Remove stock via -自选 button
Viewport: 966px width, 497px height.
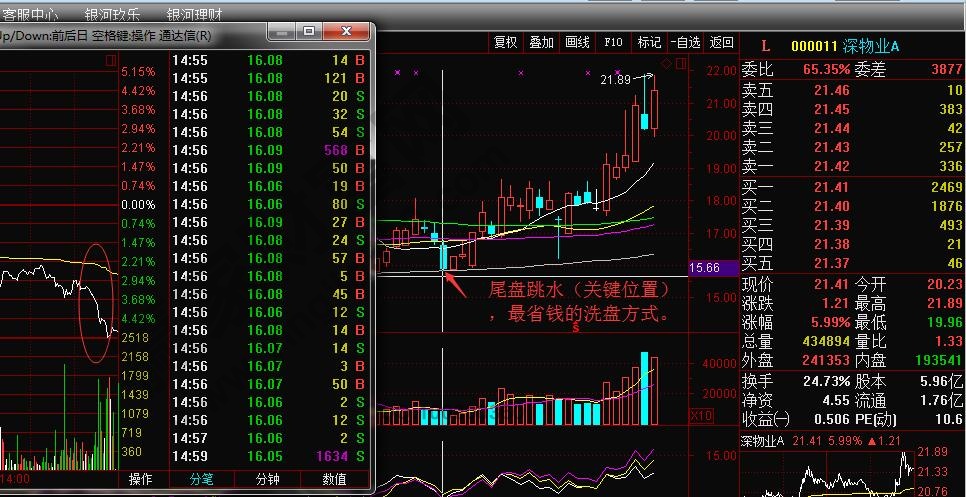pos(684,42)
